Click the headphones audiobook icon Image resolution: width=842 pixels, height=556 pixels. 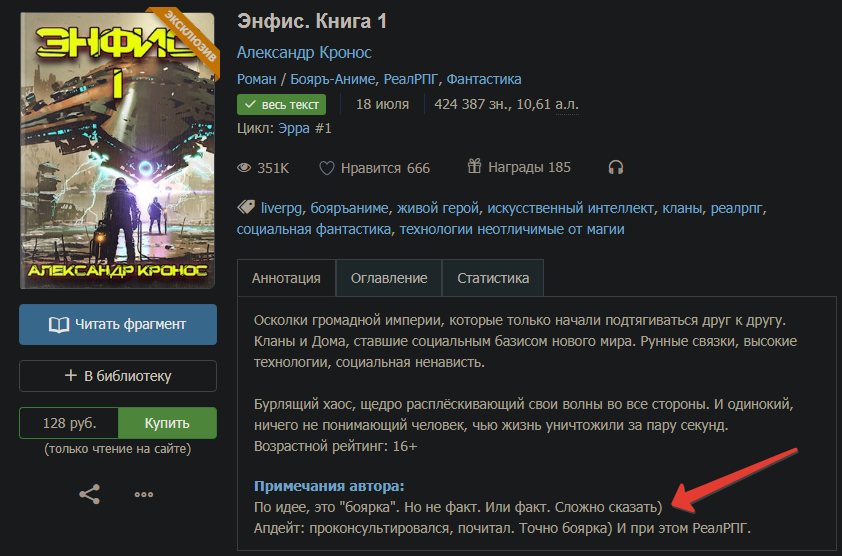(x=615, y=168)
